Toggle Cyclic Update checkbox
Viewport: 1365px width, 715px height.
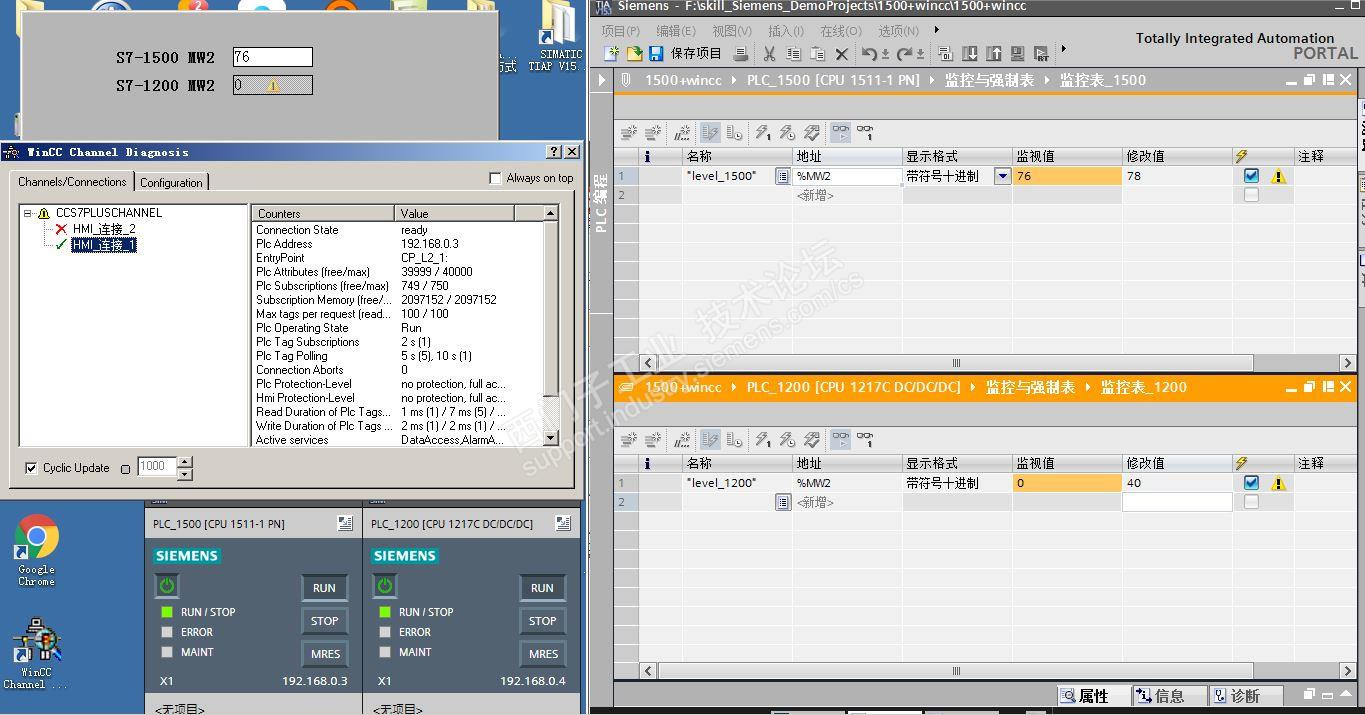coord(31,468)
